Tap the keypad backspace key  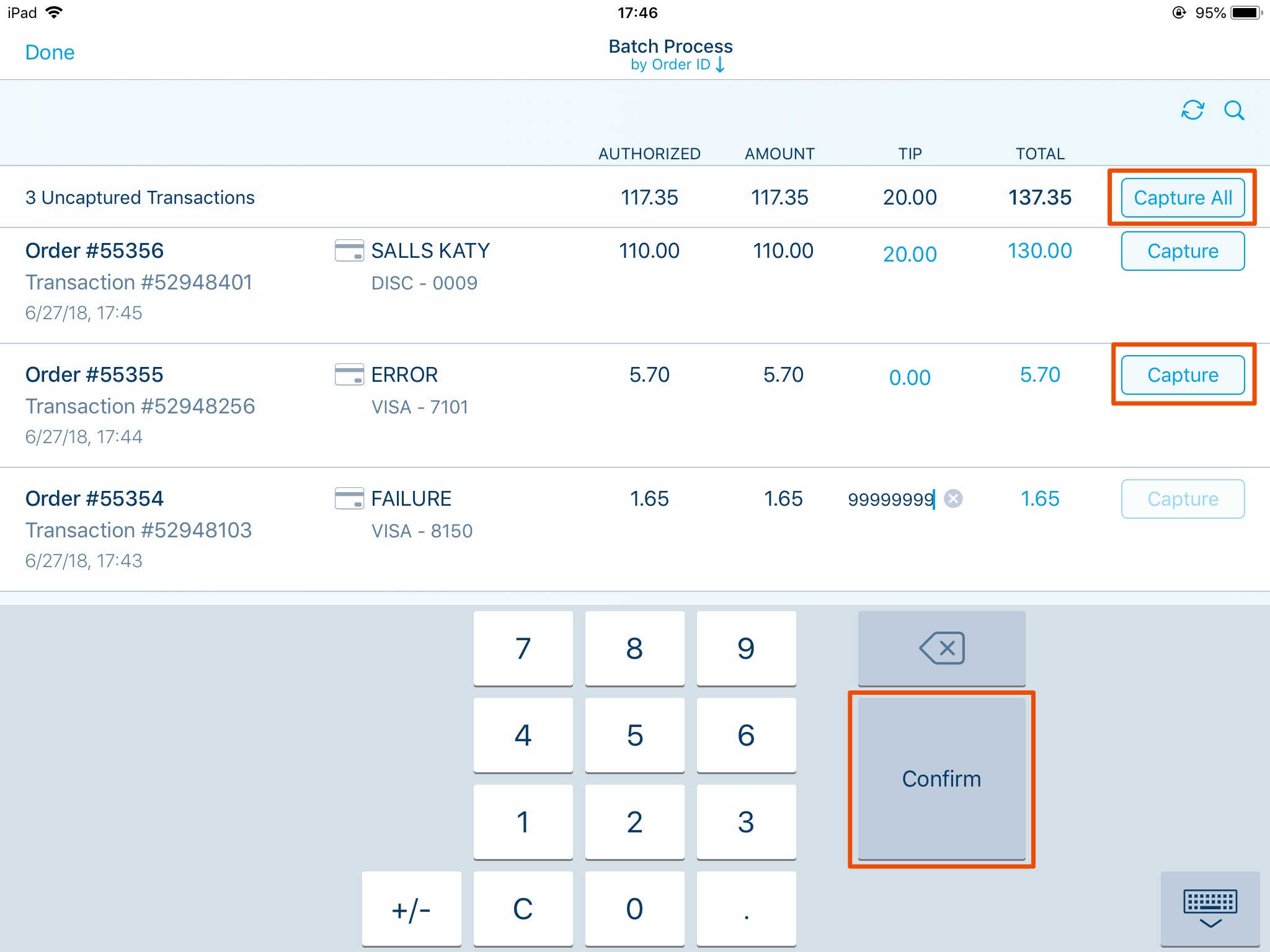pyautogui.click(x=941, y=648)
